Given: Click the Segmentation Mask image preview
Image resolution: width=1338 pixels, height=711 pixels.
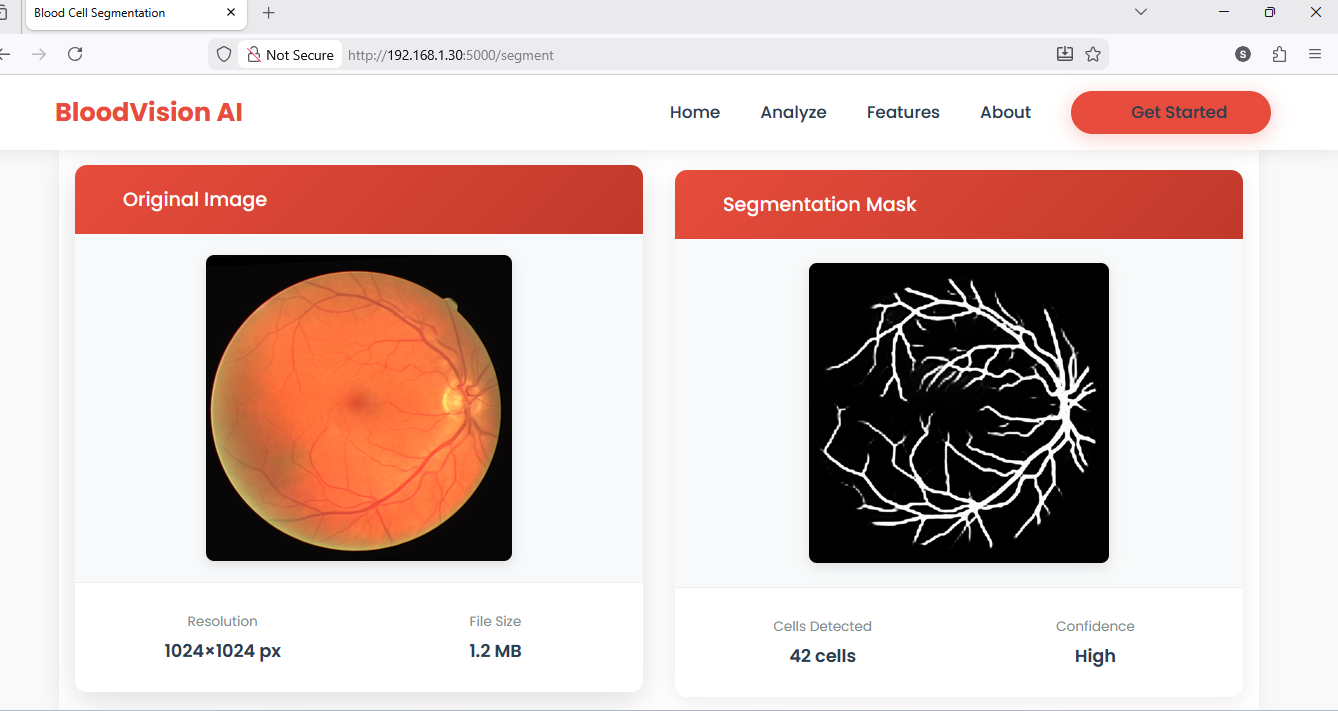Looking at the screenshot, I should (x=958, y=412).
